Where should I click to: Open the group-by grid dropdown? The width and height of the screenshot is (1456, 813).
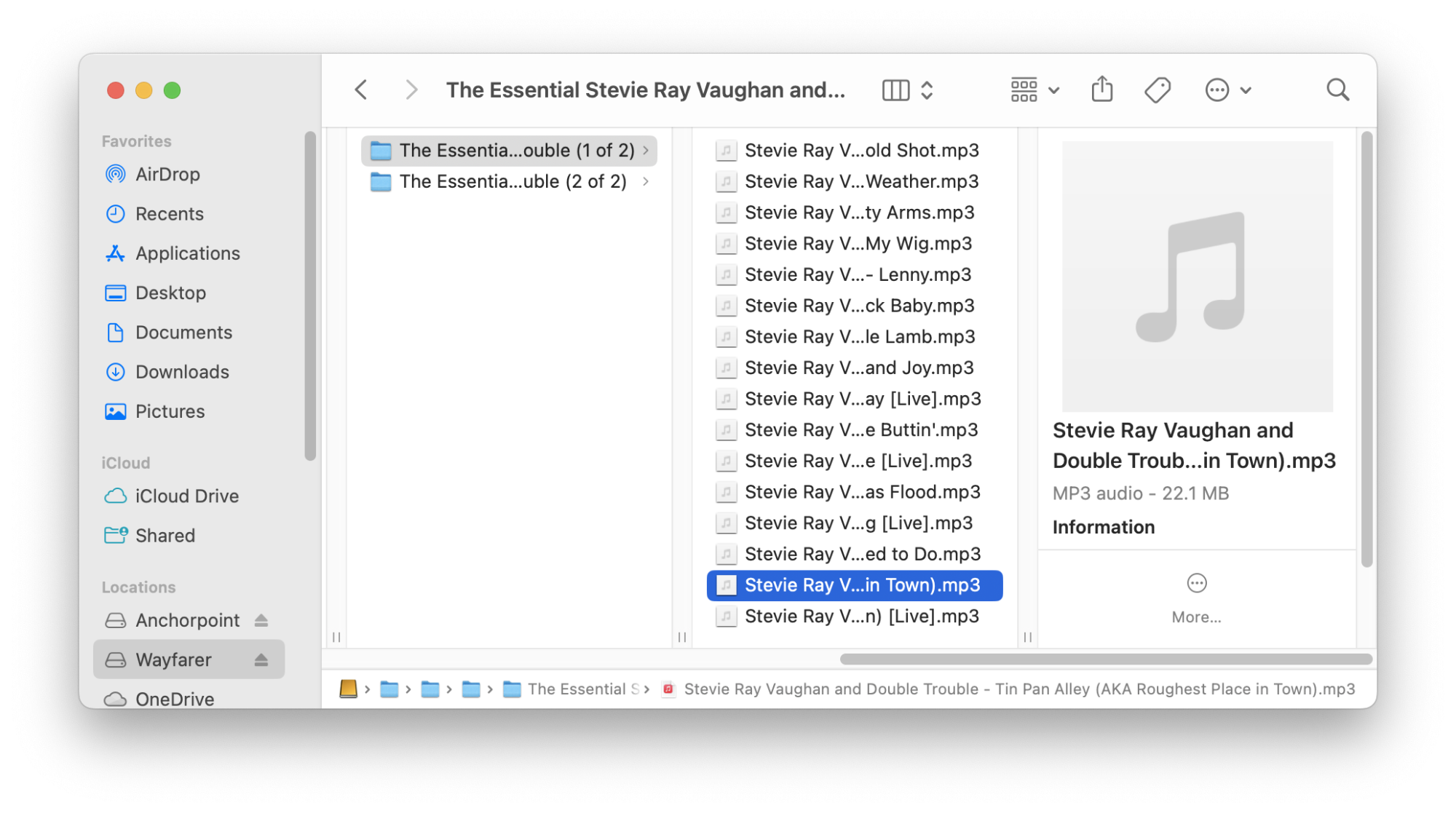tap(1034, 90)
